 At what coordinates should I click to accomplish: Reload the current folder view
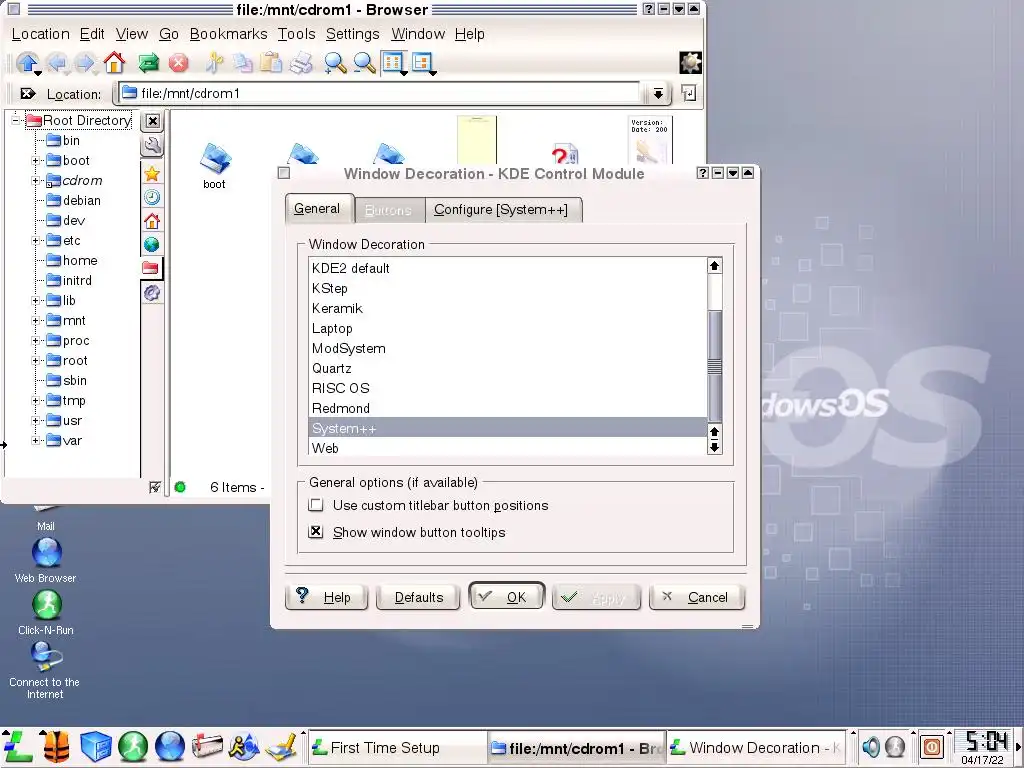click(x=149, y=63)
